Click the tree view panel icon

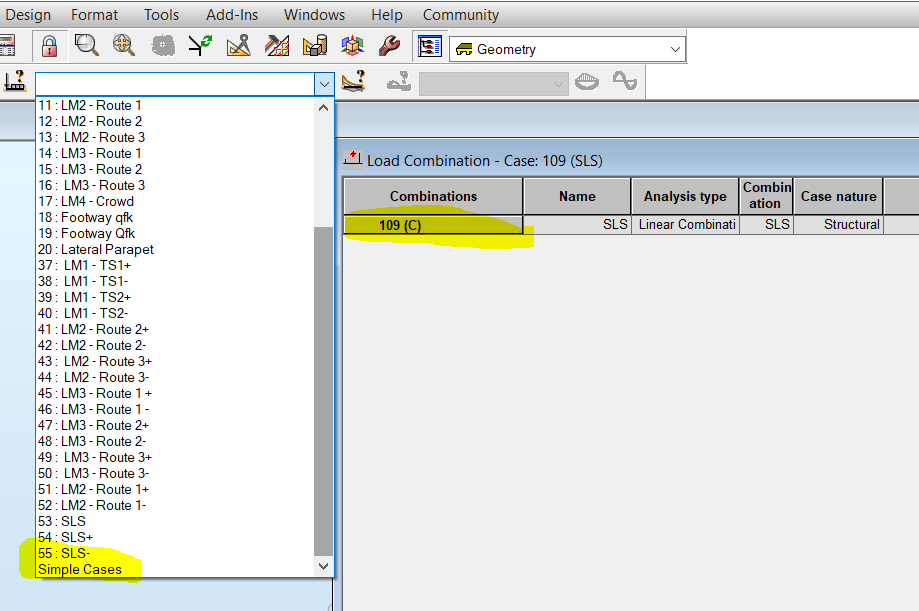pyautogui.click(x=429, y=45)
